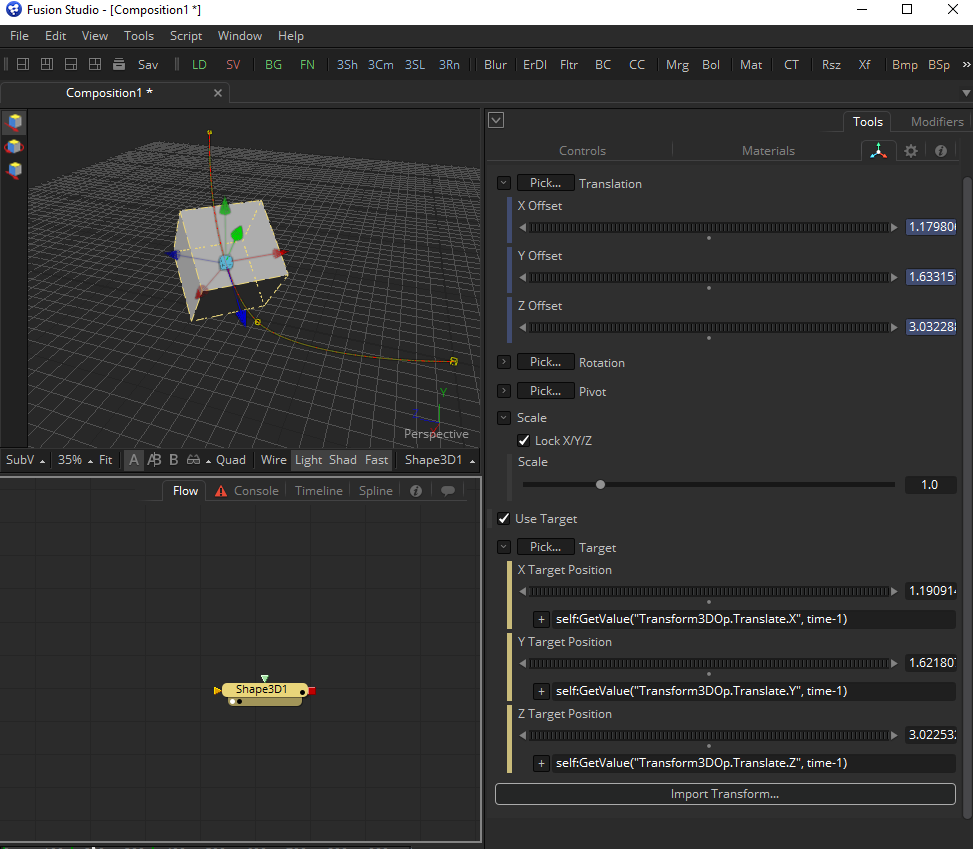Select the Shape3D1 node in Flow
Viewport: 973px width, 849px height.
click(261, 690)
